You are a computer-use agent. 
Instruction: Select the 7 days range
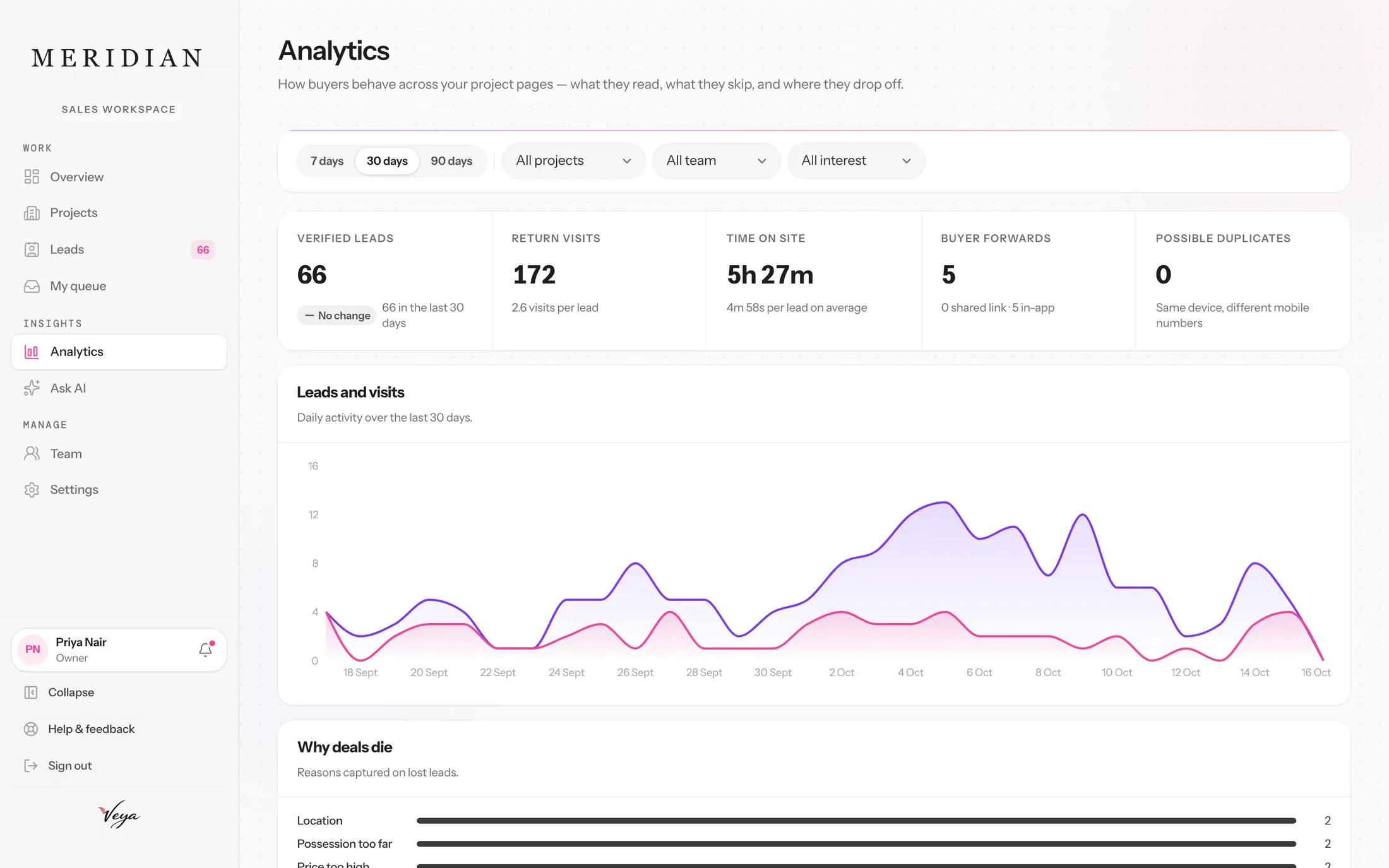[x=327, y=161]
